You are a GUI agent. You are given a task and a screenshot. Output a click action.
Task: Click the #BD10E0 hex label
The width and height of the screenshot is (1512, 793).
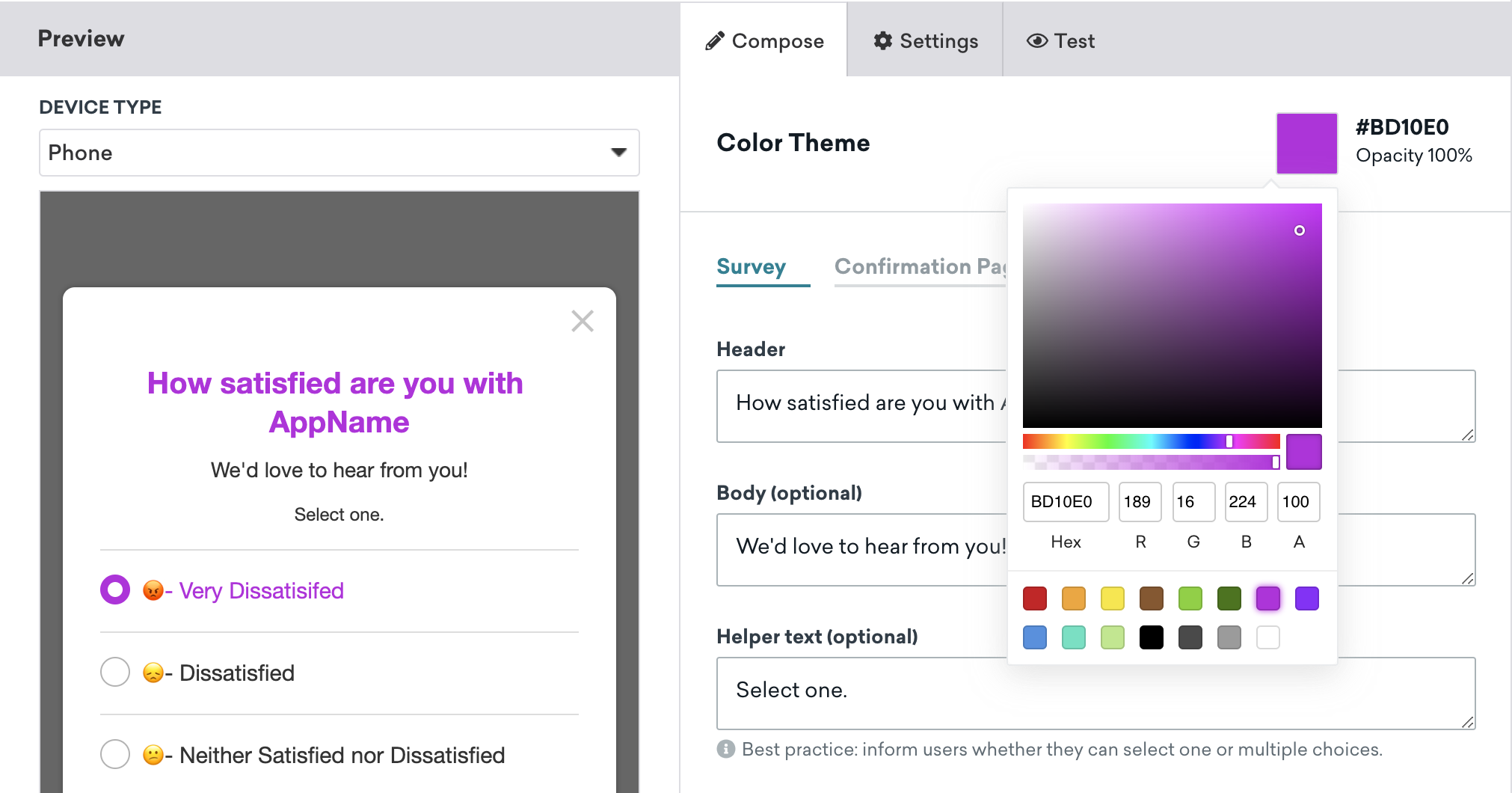(x=1402, y=127)
